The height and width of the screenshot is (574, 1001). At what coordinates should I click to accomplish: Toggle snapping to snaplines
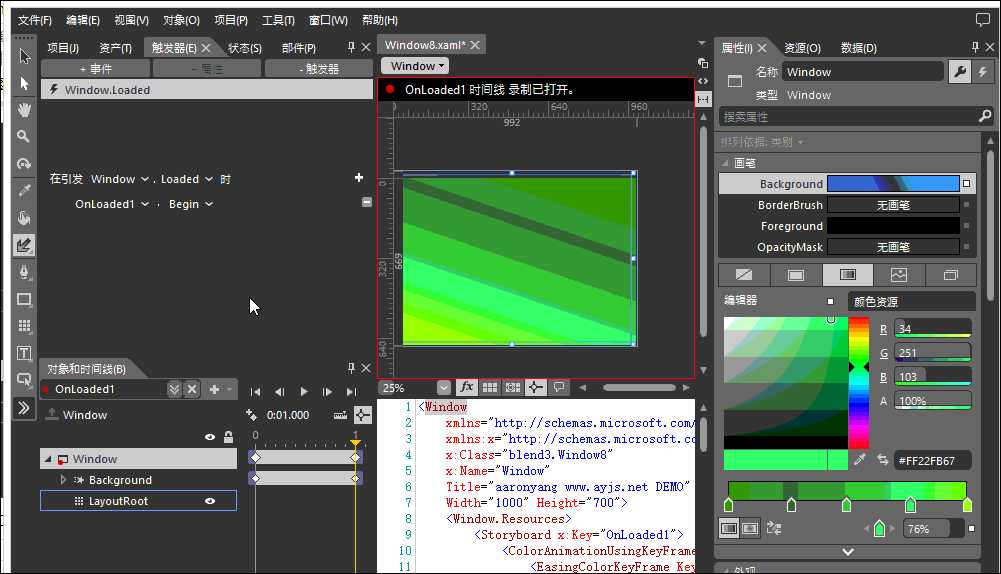point(536,387)
